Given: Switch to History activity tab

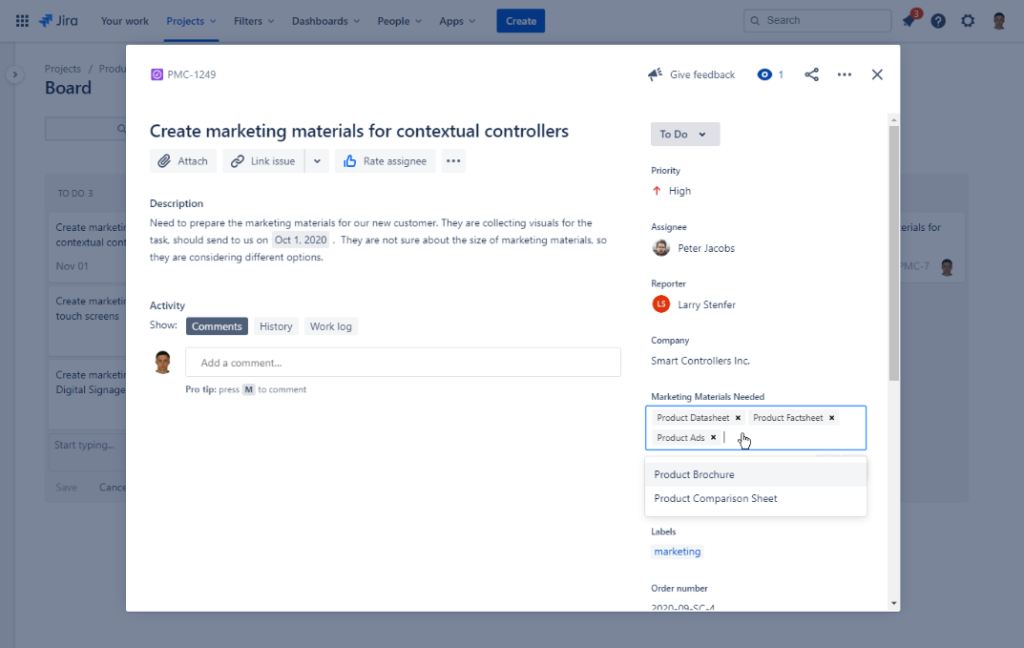Looking at the screenshot, I should click(x=276, y=326).
